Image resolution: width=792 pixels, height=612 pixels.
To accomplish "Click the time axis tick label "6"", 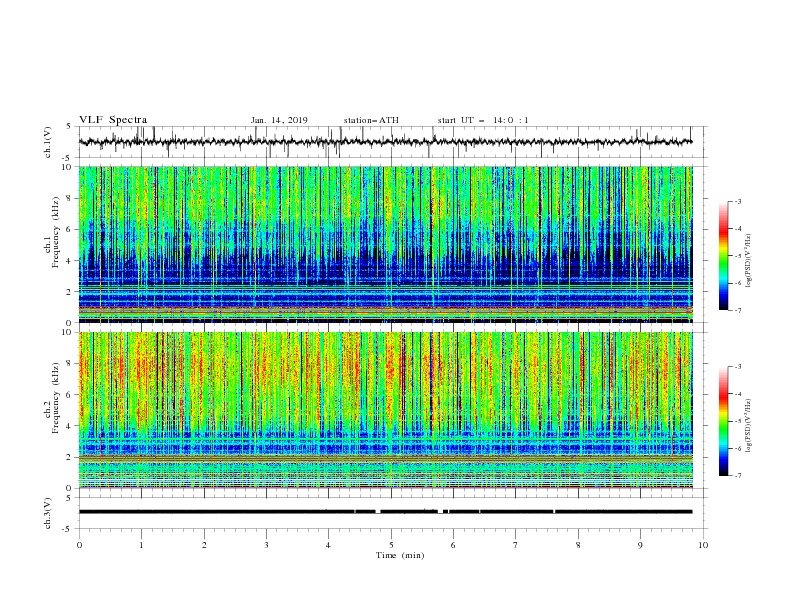I will coord(453,545).
